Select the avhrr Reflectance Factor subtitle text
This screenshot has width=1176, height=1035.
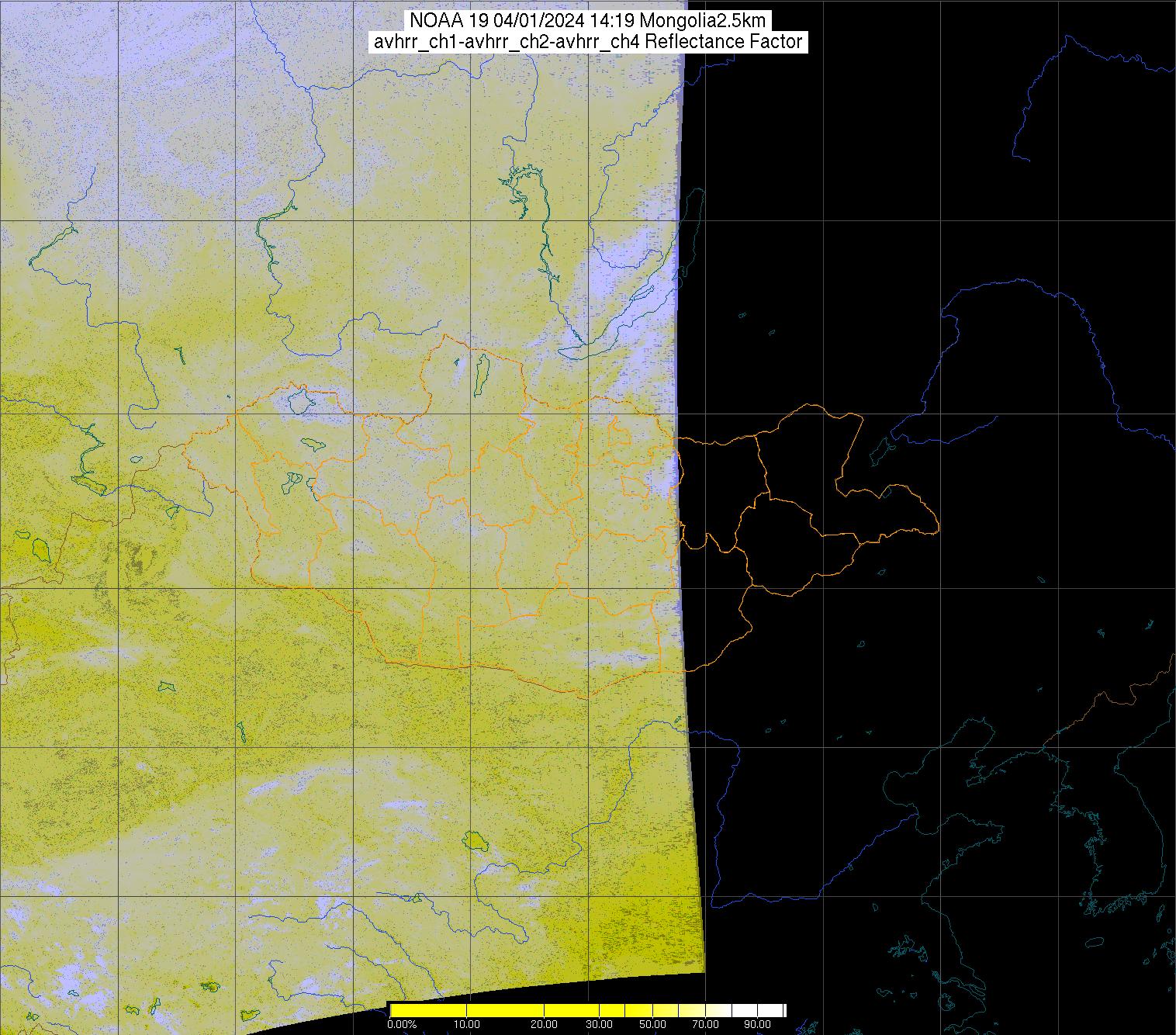[x=588, y=42]
